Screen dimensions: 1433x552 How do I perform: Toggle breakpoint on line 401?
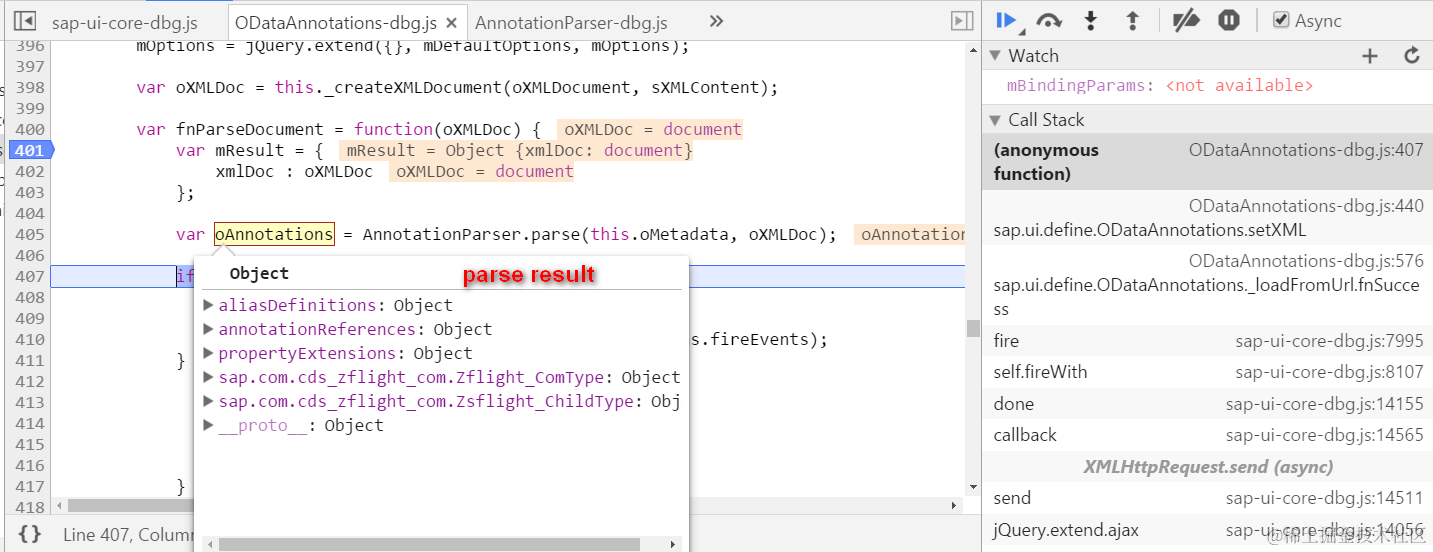pos(29,150)
